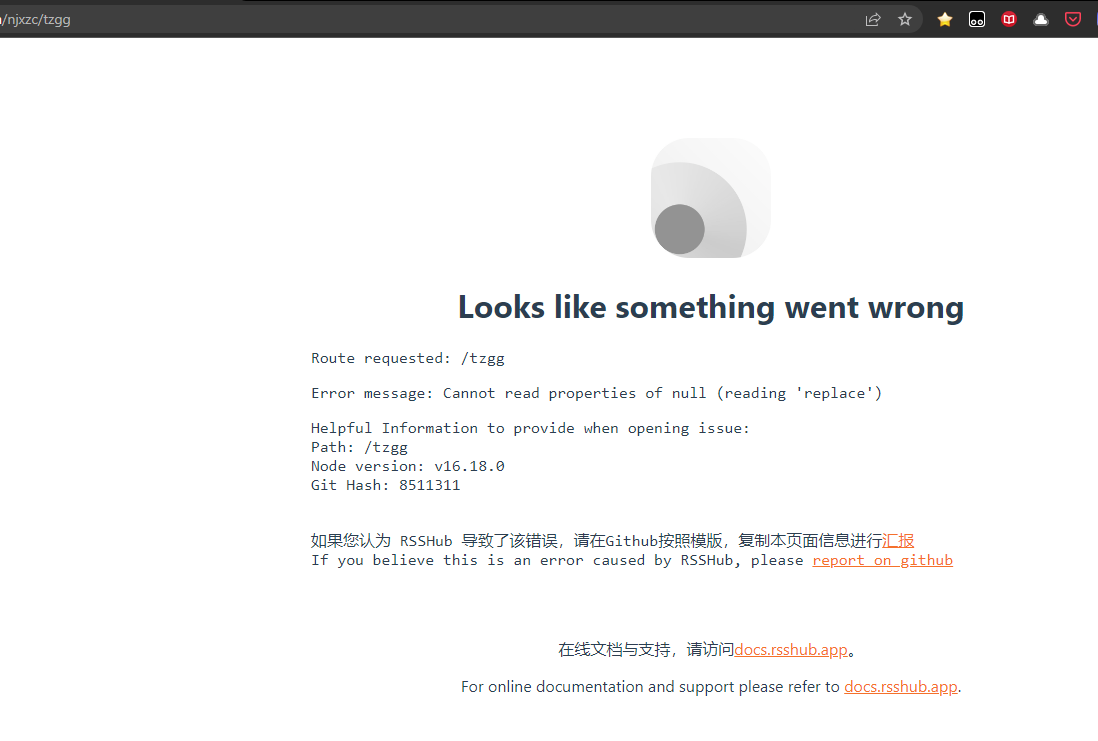Click the RSSHub logo image
The height and width of the screenshot is (741, 1098).
710,197
